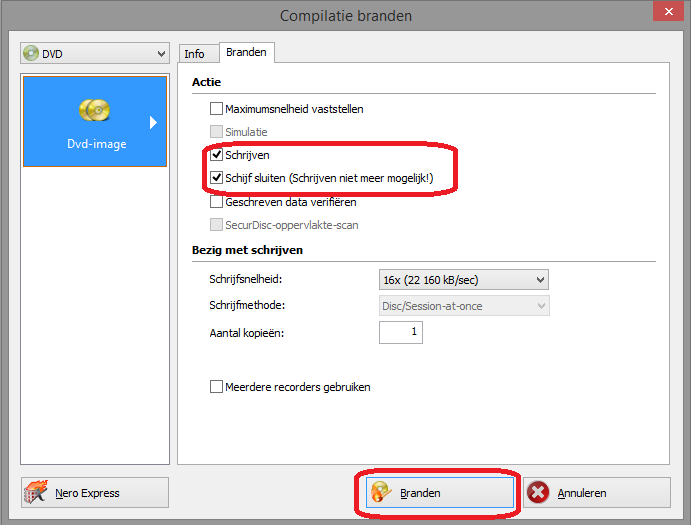Click the Aantal kopieën: label
Screen dimensions: 691x525
coord(247,333)
